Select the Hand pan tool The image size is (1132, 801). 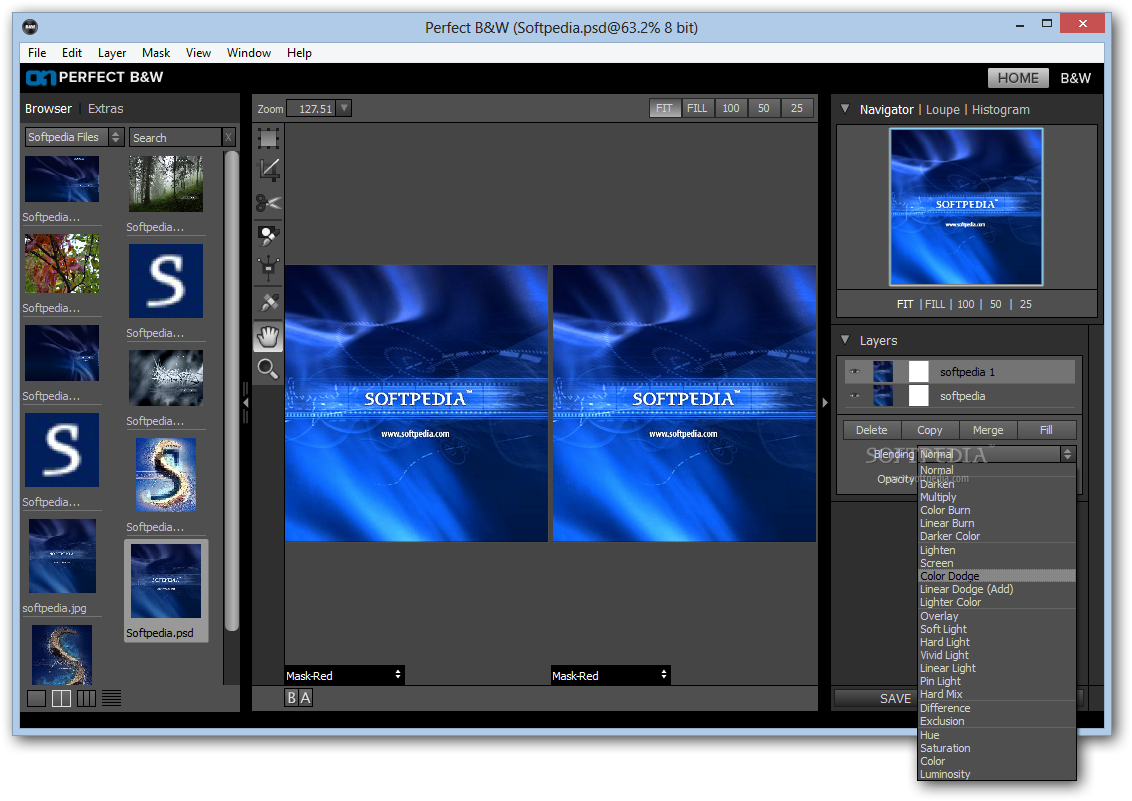[268, 336]
